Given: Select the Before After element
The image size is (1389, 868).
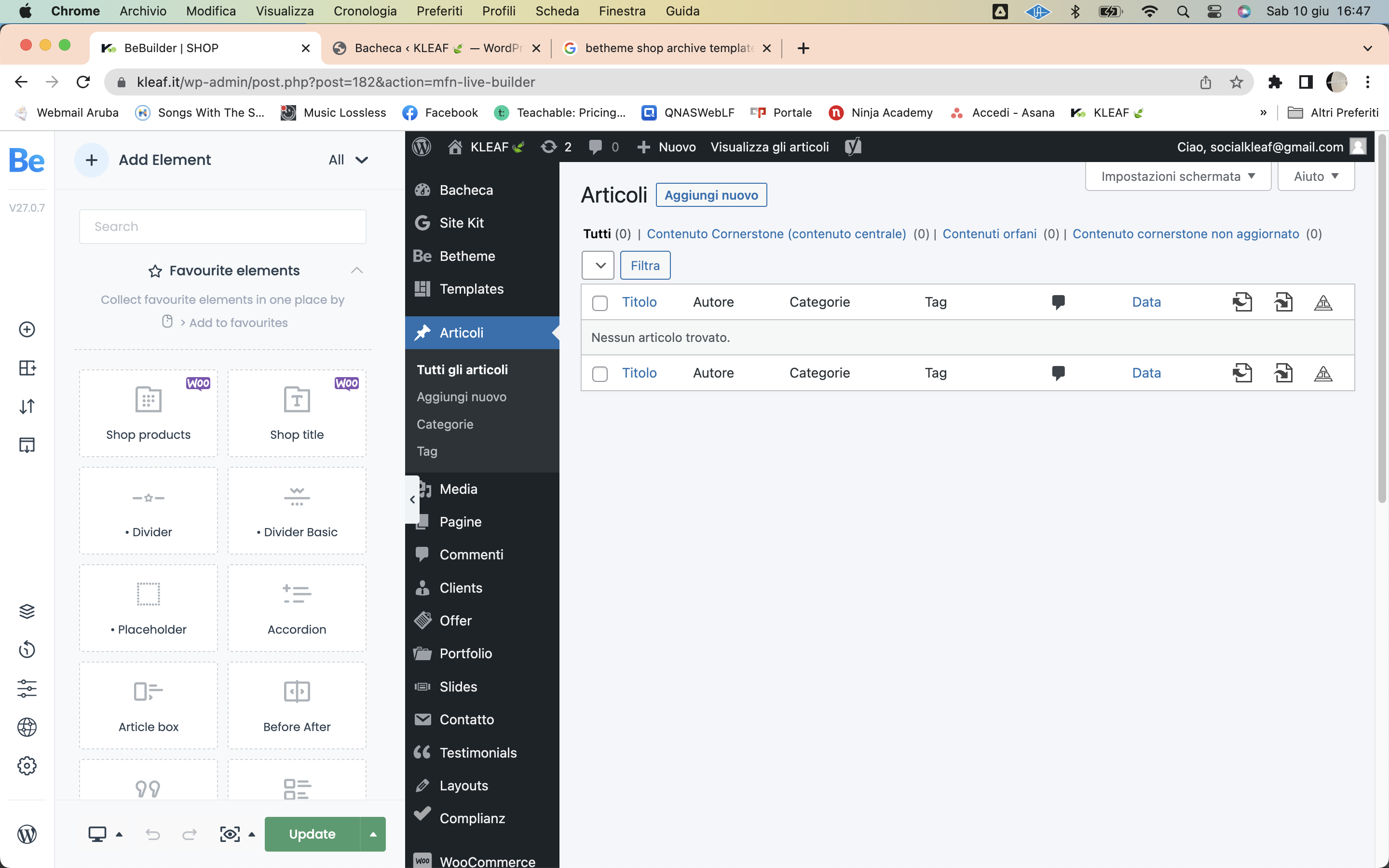Looking at the screenshot, I should pyautogui.click(x=297, y=706).
